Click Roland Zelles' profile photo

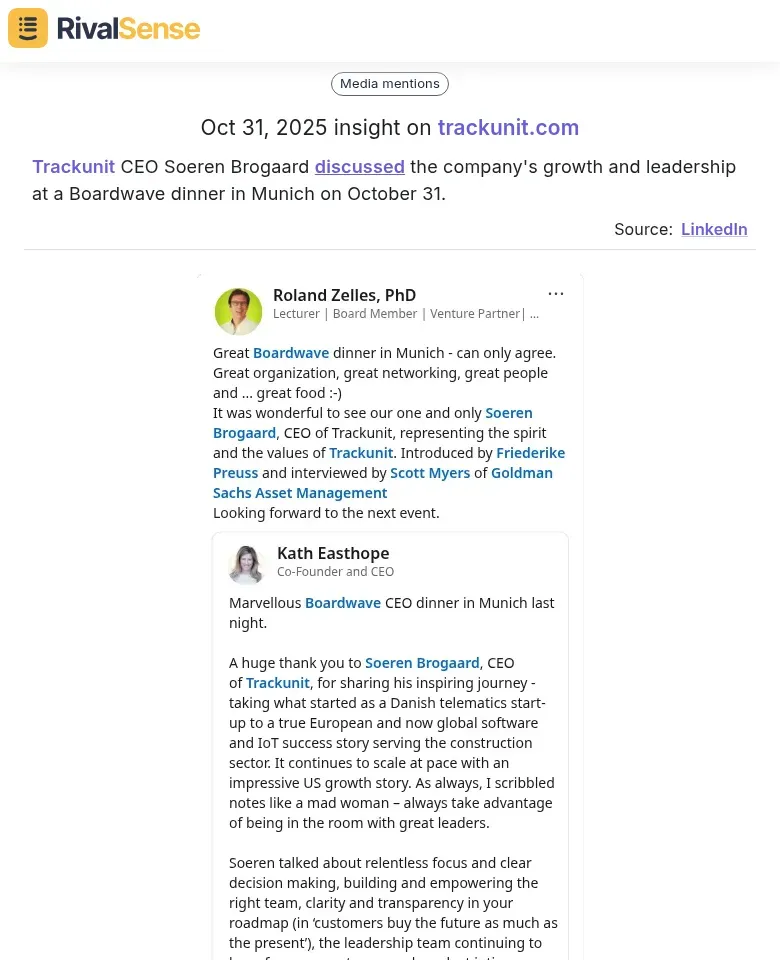(x=238, y=311)
